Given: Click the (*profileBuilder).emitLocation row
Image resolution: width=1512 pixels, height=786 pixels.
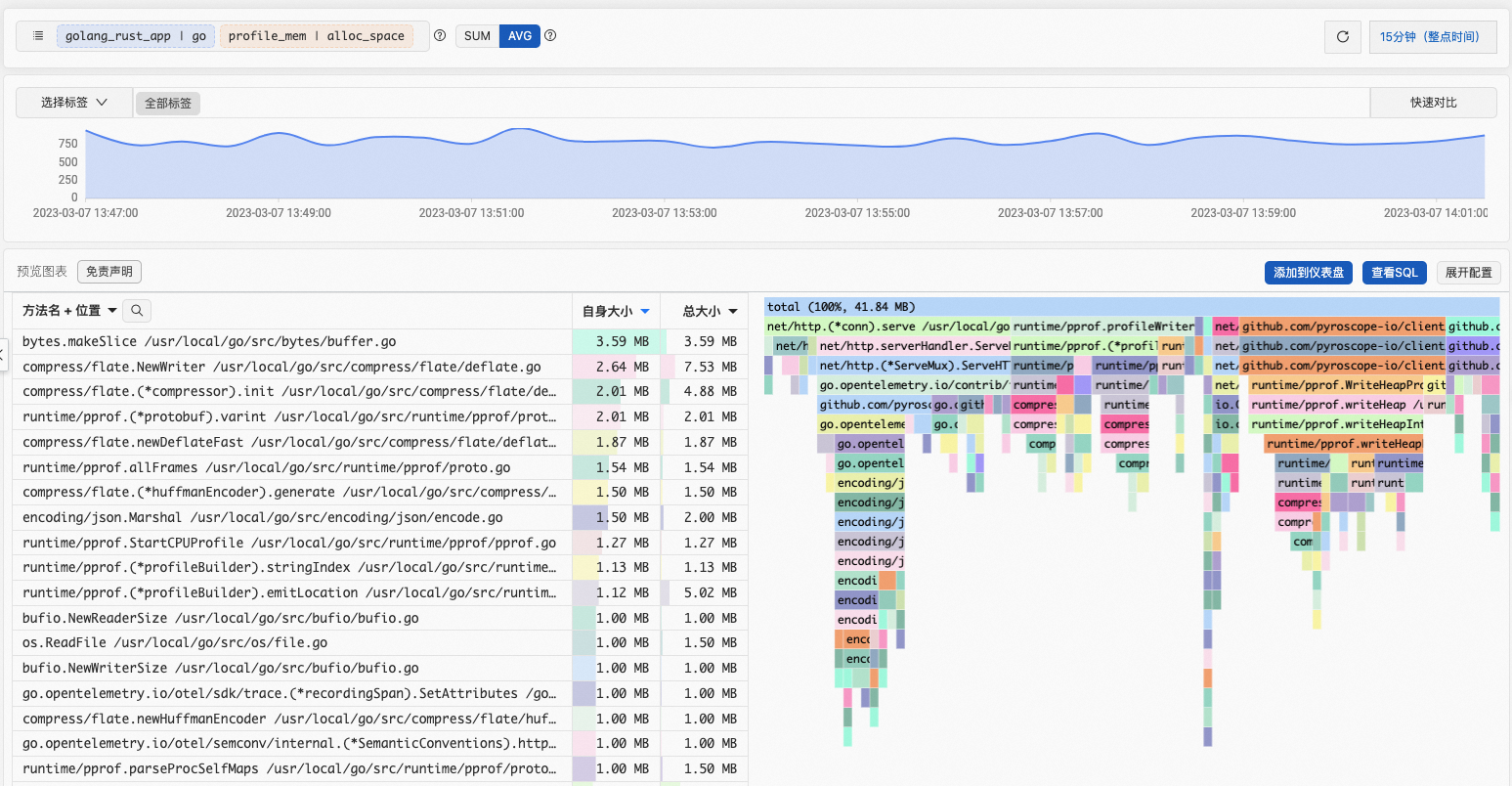Looking at the screenshot, I should point(380,592).
